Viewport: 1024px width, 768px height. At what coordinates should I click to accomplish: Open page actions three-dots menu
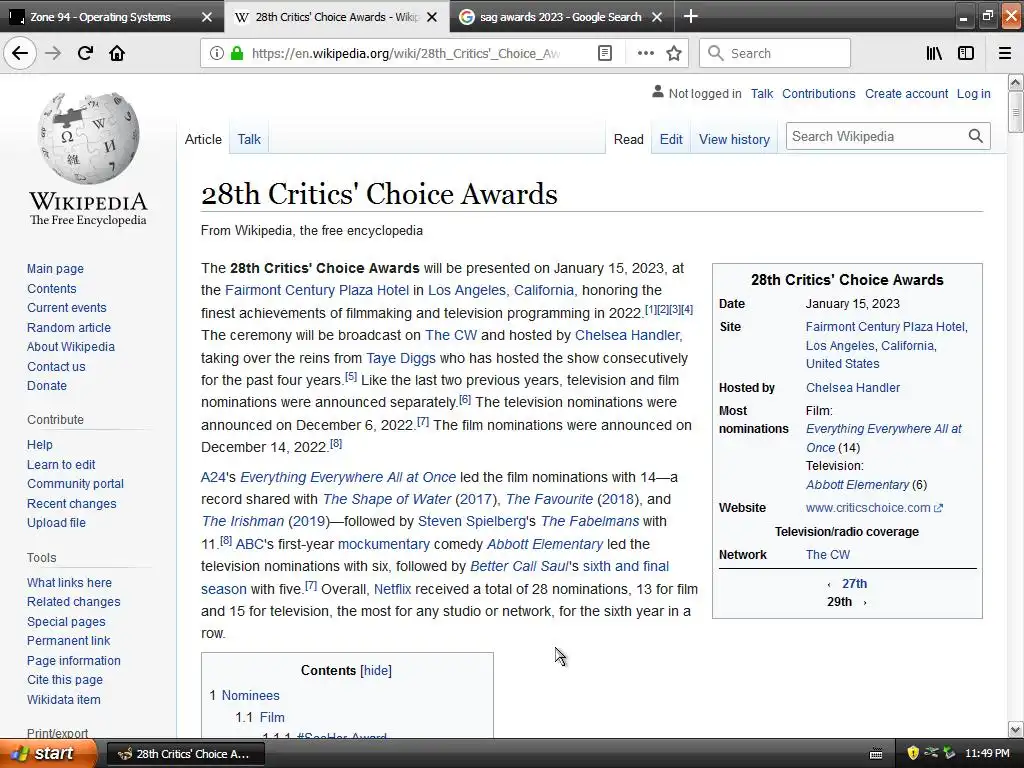(x=645, y=54)
